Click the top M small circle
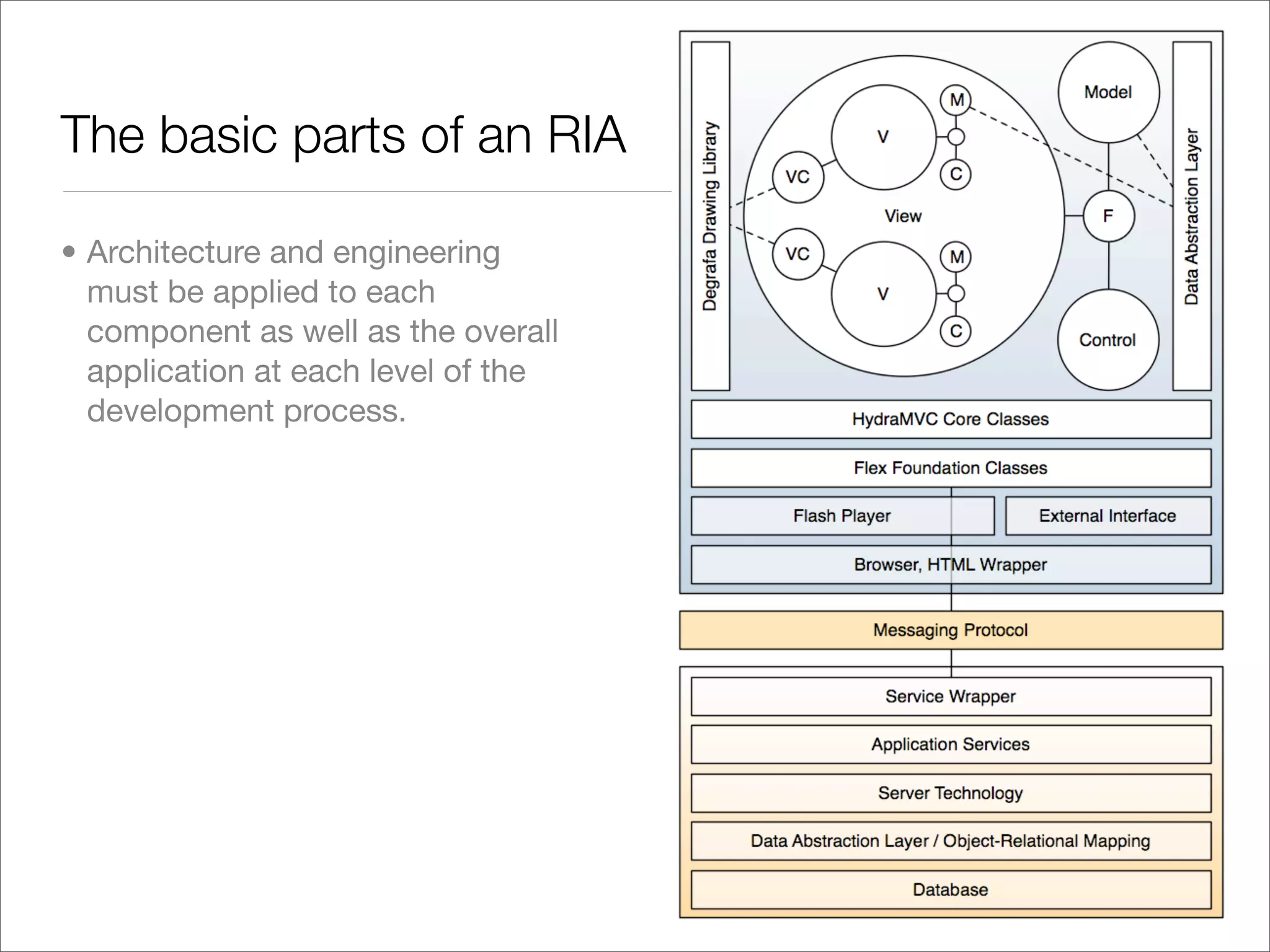This screenshot has height=952, width=1270. [x=956, y=100]
